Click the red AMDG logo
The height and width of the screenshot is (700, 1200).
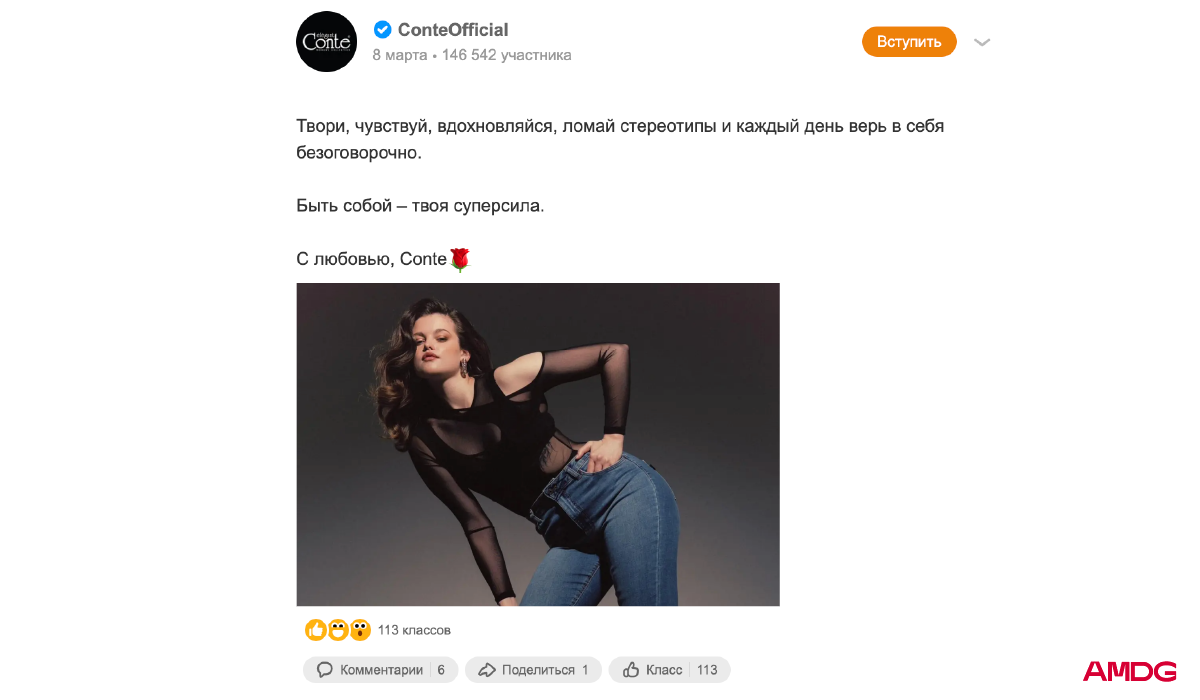coord(1130,671)
